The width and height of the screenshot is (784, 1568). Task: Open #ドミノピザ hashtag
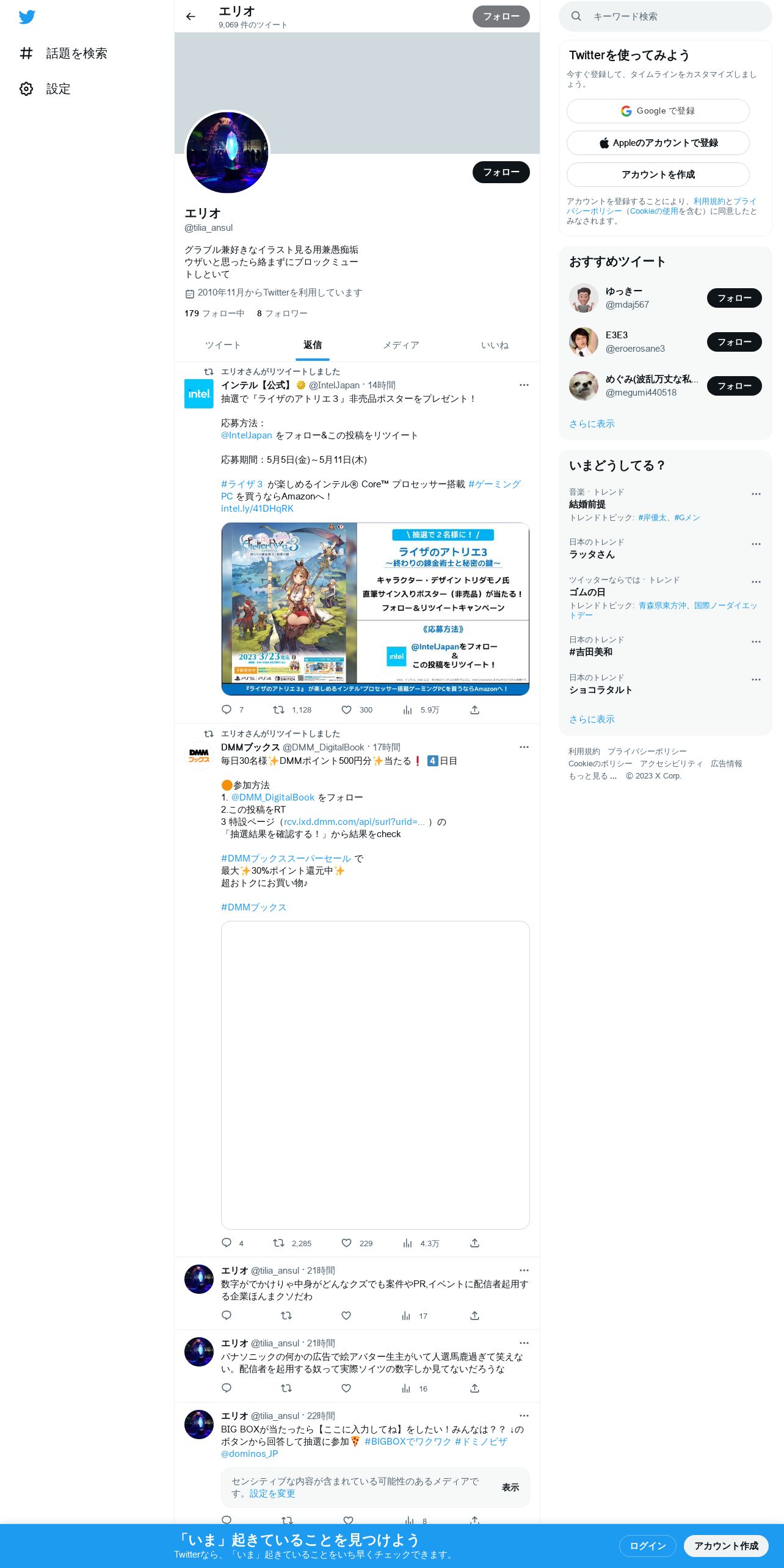pyautogui.click(x=481, y=1441)
